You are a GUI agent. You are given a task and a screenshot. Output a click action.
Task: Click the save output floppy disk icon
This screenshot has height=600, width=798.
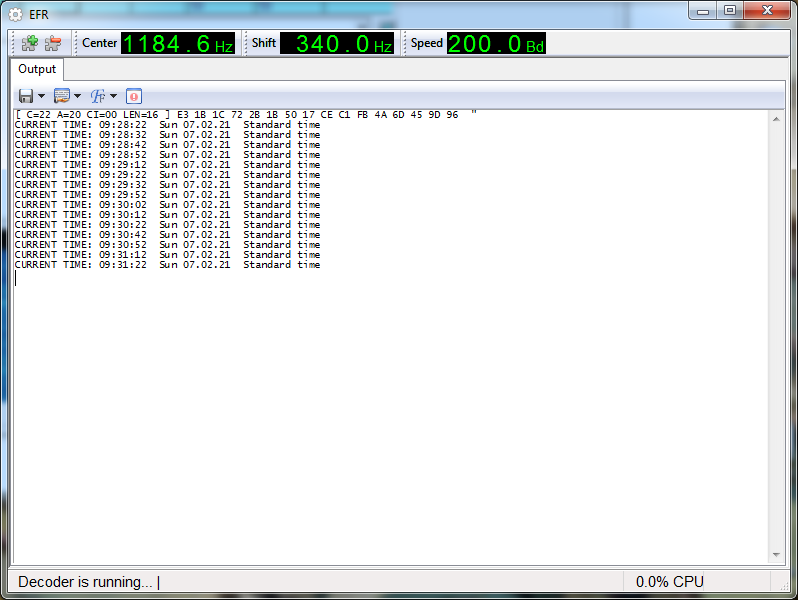25,96
